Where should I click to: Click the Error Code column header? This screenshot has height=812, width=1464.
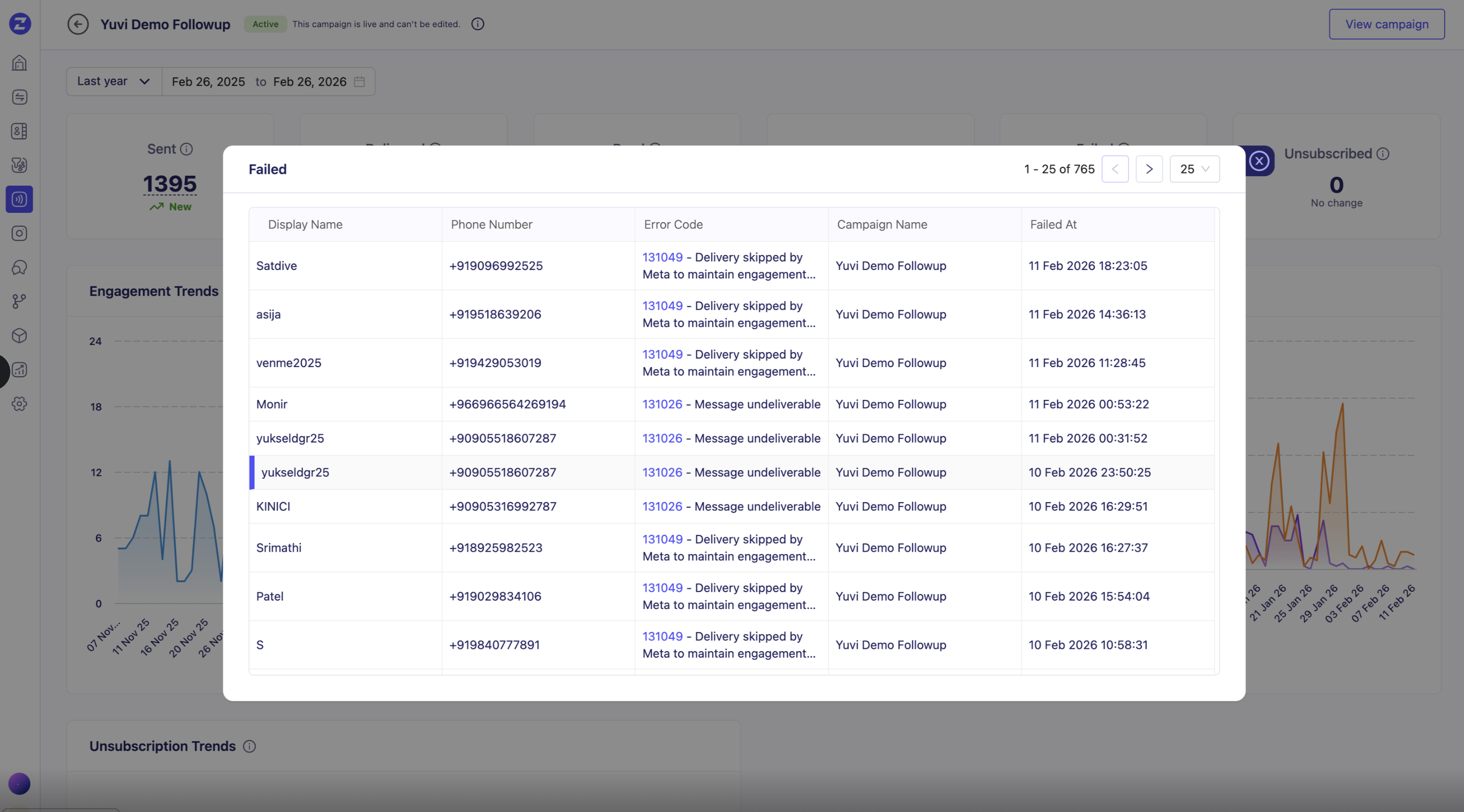tap(673, 225)
